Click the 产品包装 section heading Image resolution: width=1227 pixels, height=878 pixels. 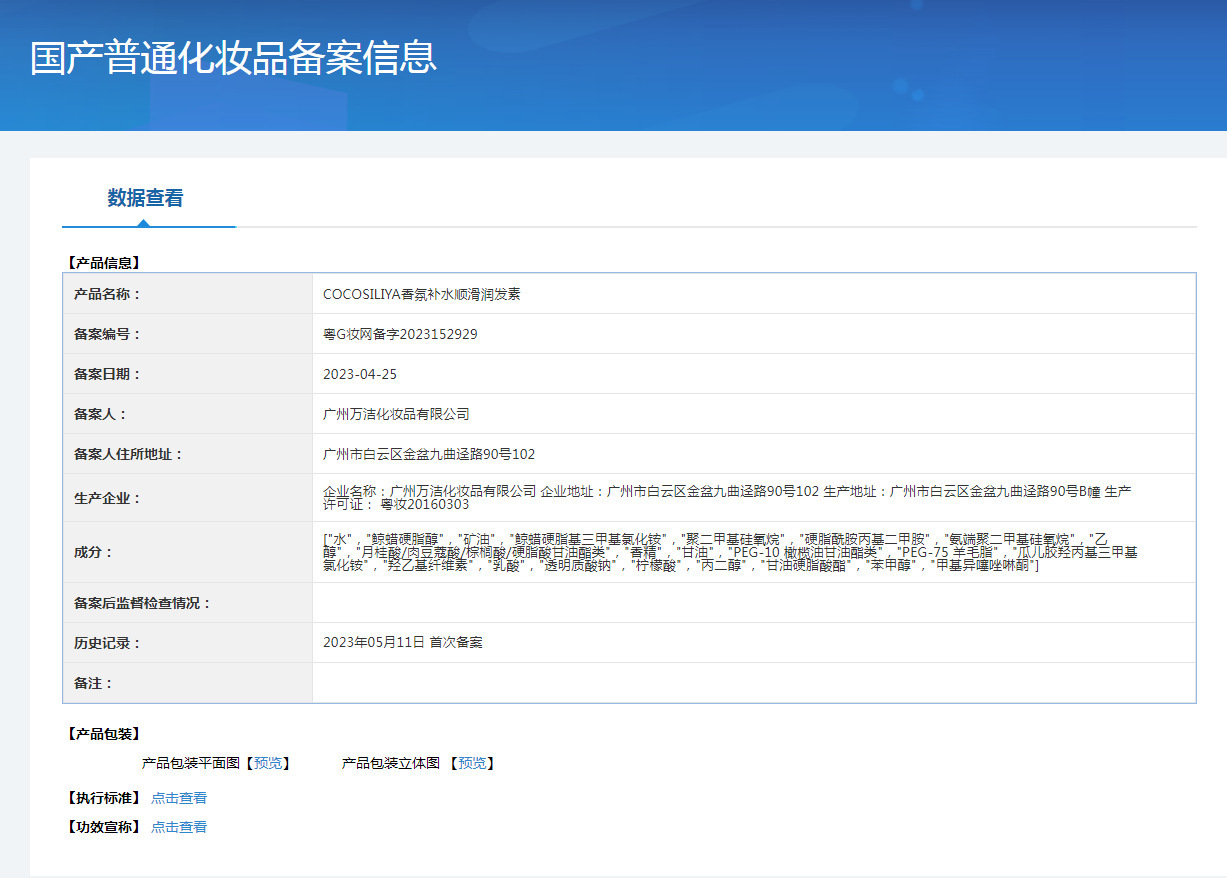click(104, 734)
